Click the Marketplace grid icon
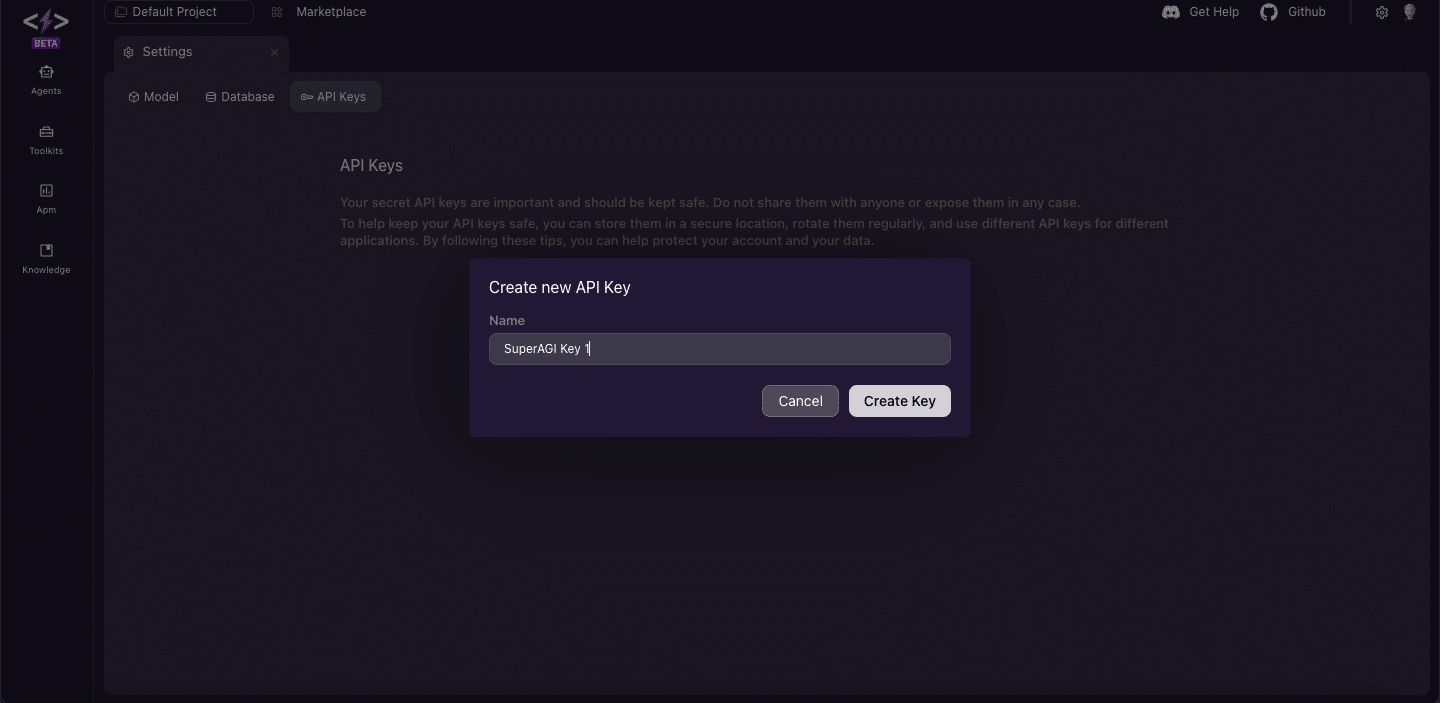The height and width of the screenshot is (703, 1440). click(x=277, y=12)
